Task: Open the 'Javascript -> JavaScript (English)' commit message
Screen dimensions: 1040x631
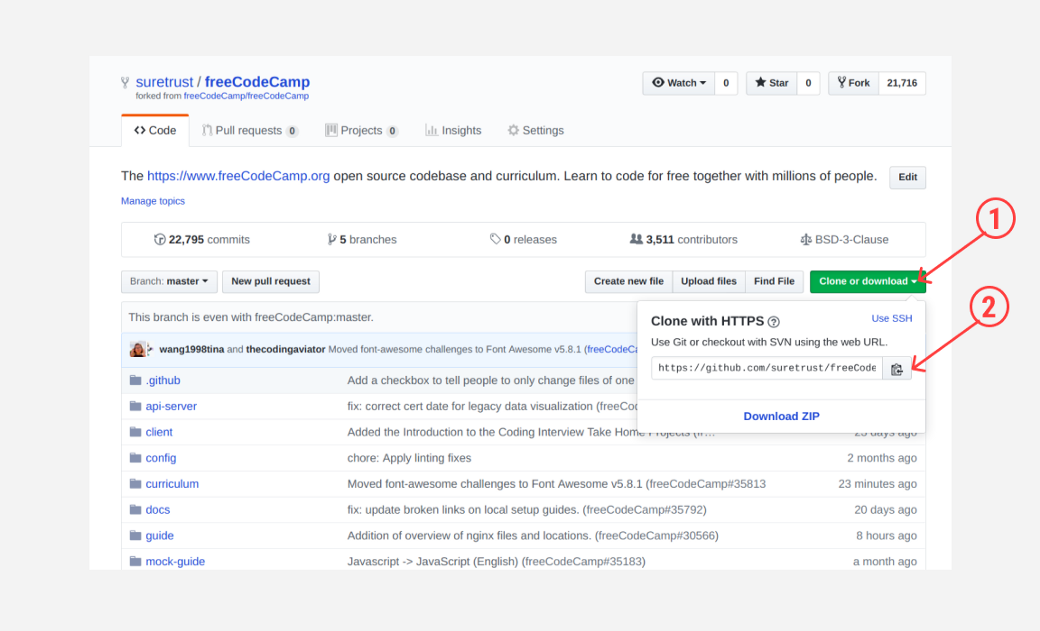Action: tap(496, 561)
